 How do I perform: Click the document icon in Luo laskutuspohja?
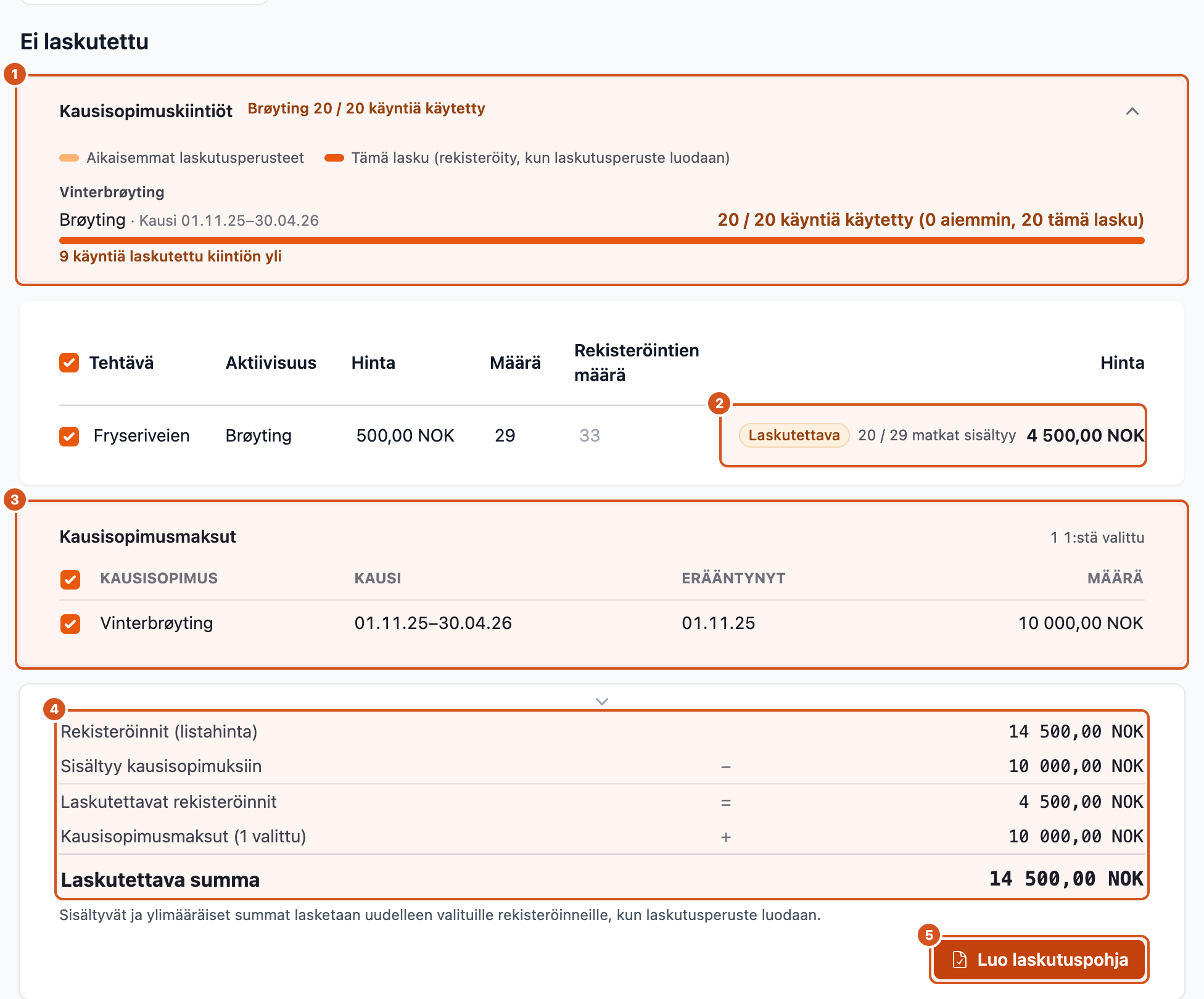coord(960,960)
